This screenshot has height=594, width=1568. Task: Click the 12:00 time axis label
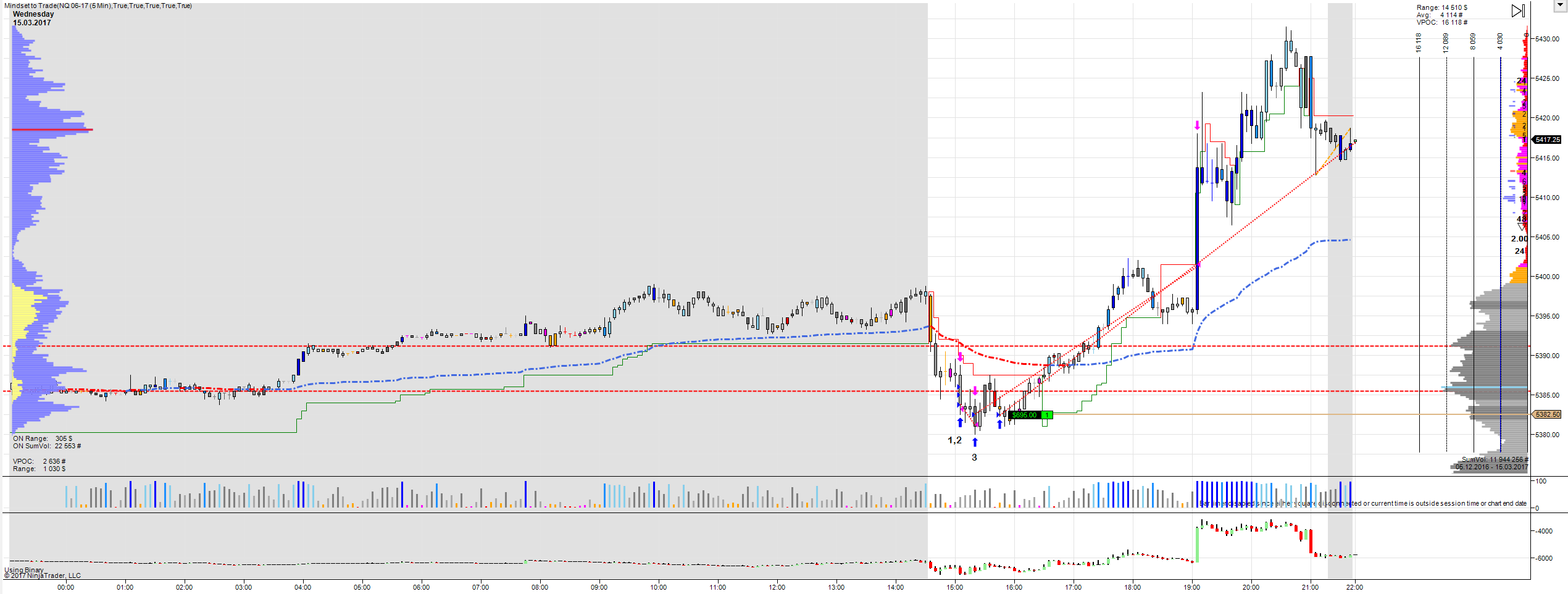(x=777, y=587)
